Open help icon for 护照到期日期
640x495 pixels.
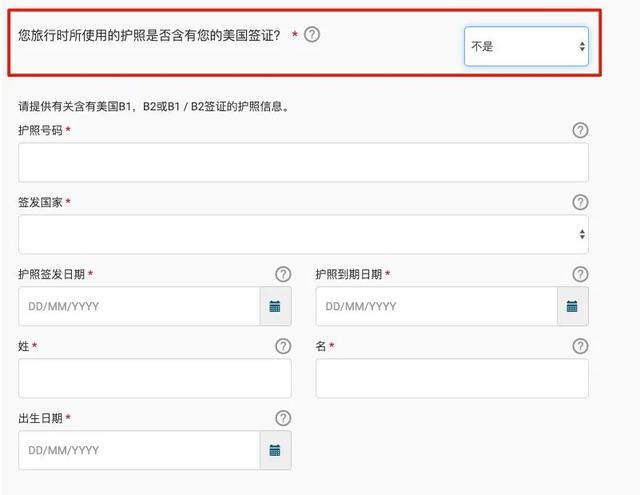pyautogui.click(x=580, y=274)
